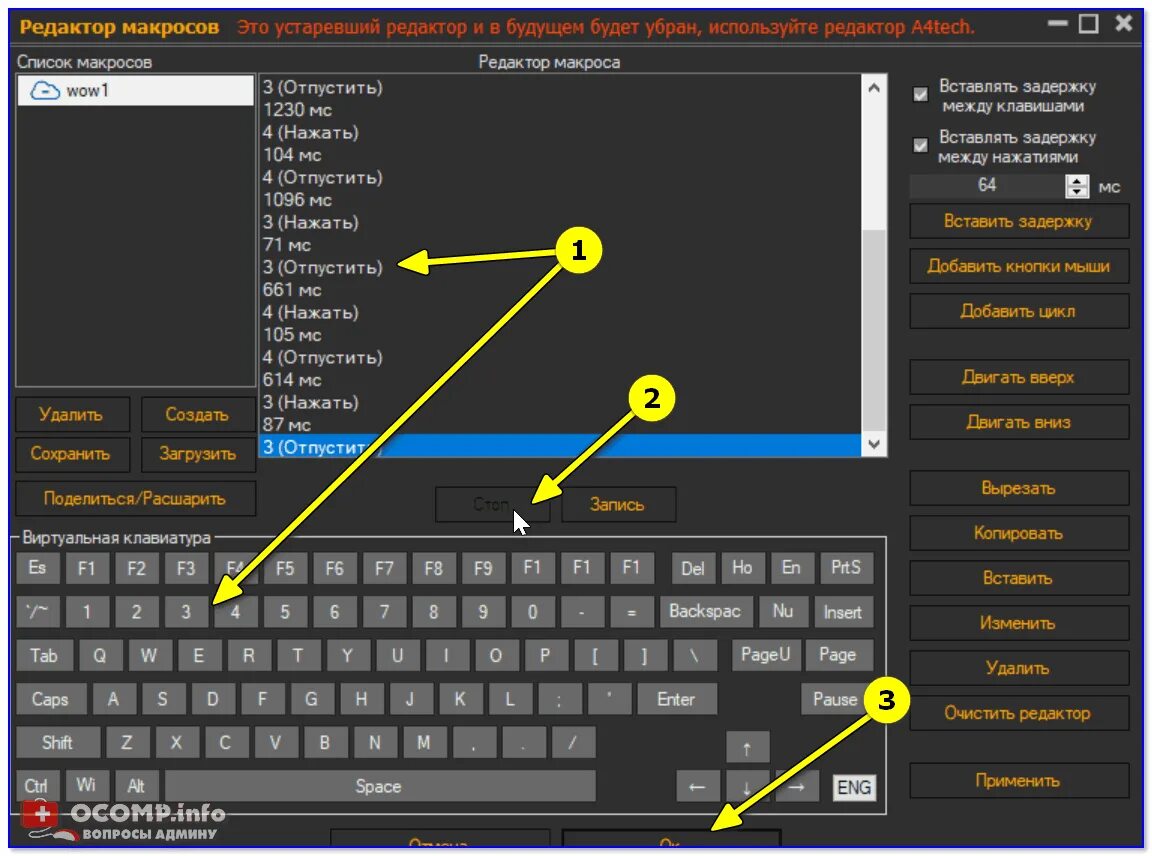Click the up arrow virtual key
Image resolution: width=1152 pixels, height=856 pixels.
[747, 748]
